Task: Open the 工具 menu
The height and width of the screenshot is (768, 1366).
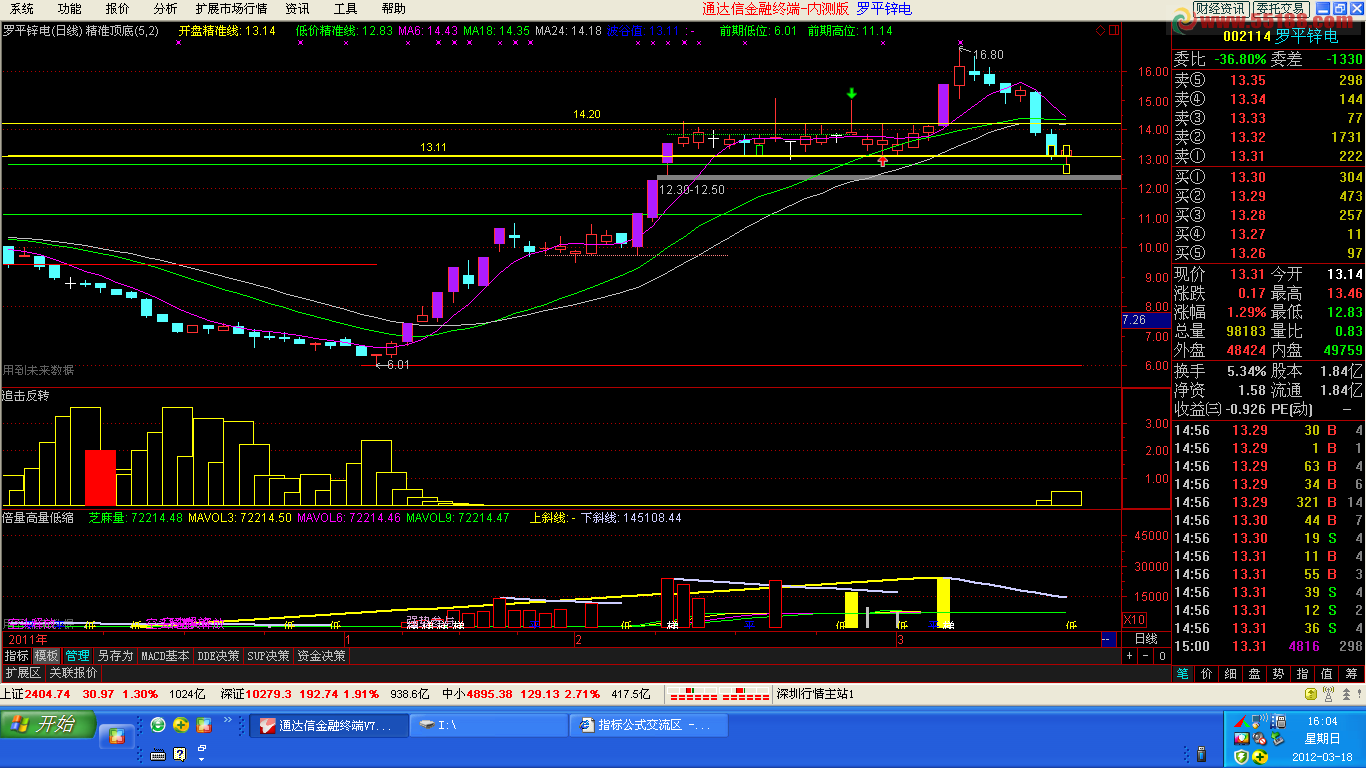Action: (x=346, y=8)
